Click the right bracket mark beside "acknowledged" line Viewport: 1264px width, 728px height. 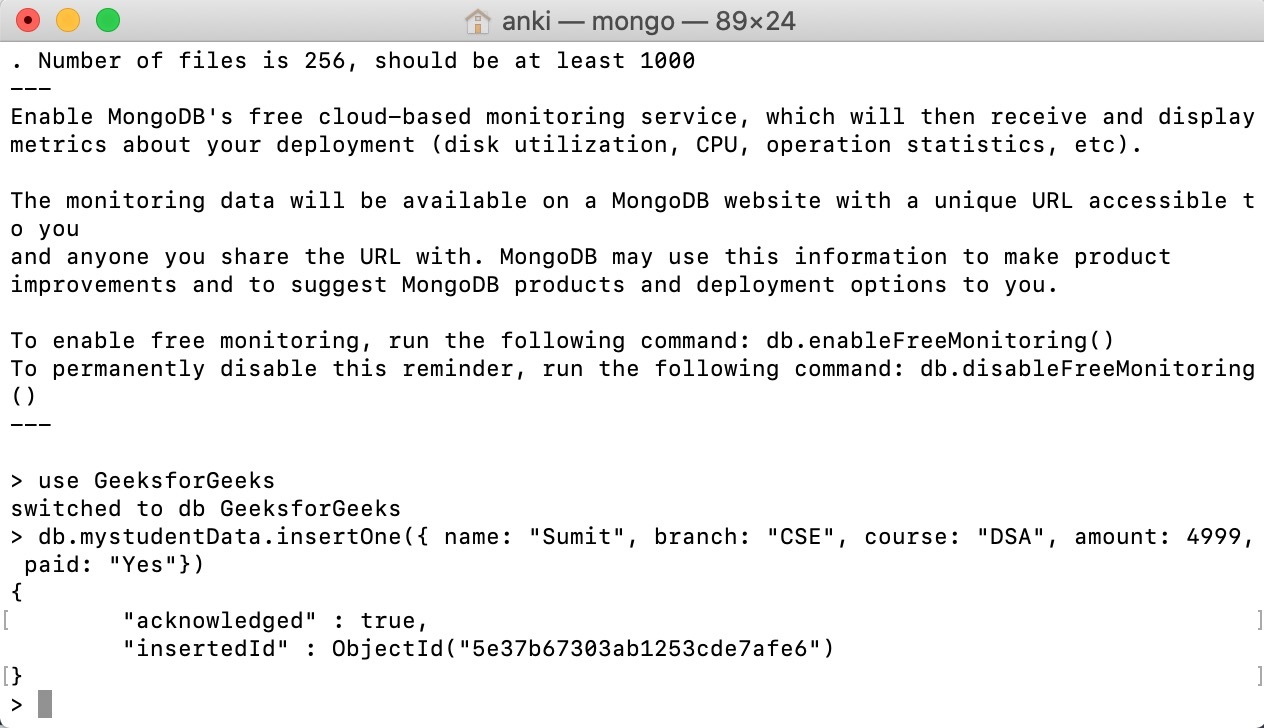(1259, 620)
